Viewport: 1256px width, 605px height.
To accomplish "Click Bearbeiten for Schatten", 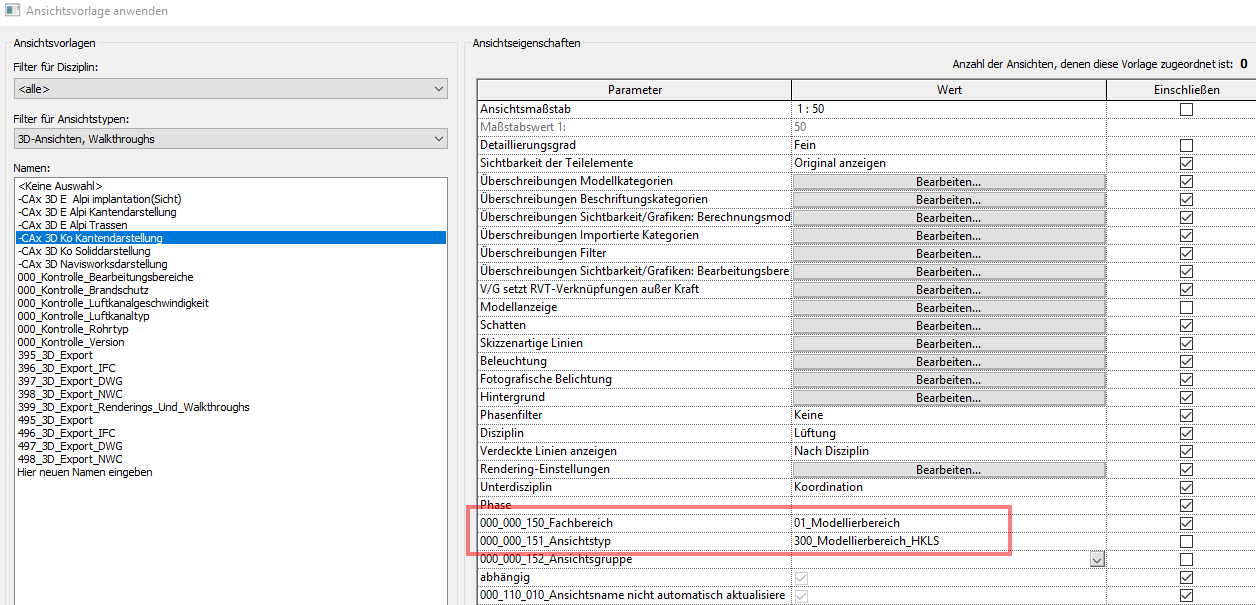I will pyautogui.click(x=948, y=325).
